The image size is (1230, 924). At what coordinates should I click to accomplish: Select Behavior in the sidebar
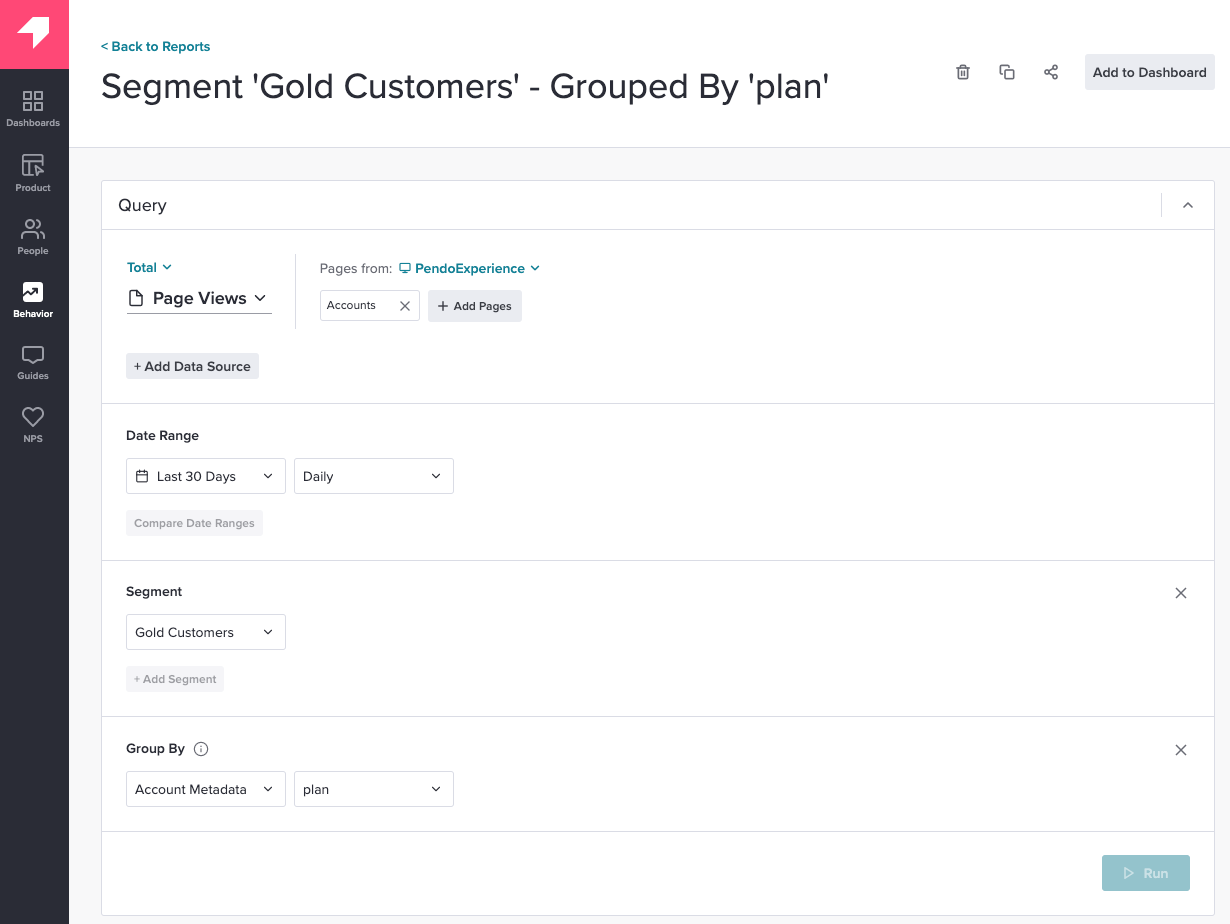coord(33,299)
